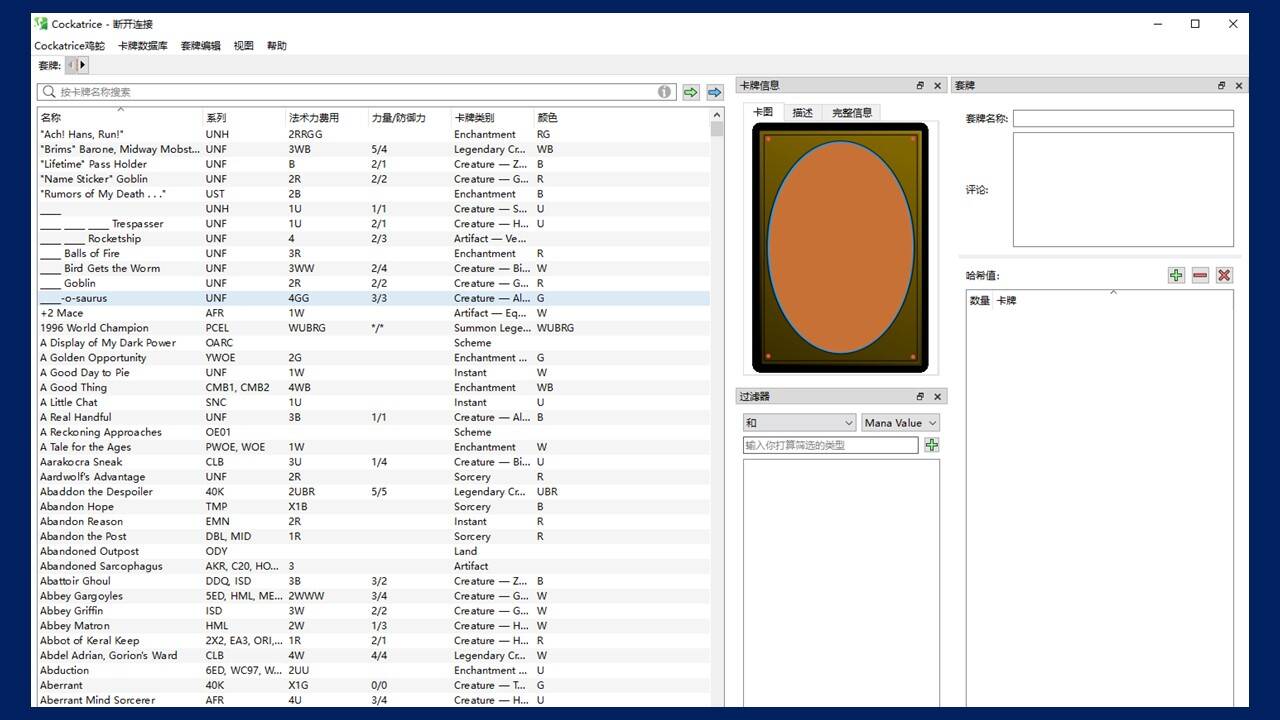Open the 和 filter logic dropdown
Viewport: 1280px width, 720px height.
click(799, 423)
